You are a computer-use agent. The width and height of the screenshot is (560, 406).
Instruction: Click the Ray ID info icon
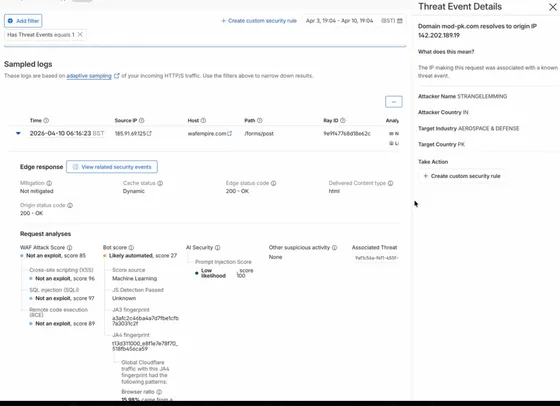(x=343, y=121)
